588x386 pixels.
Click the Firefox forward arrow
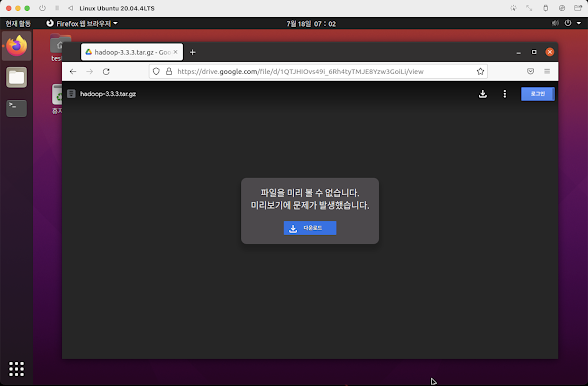pos(89,71)
